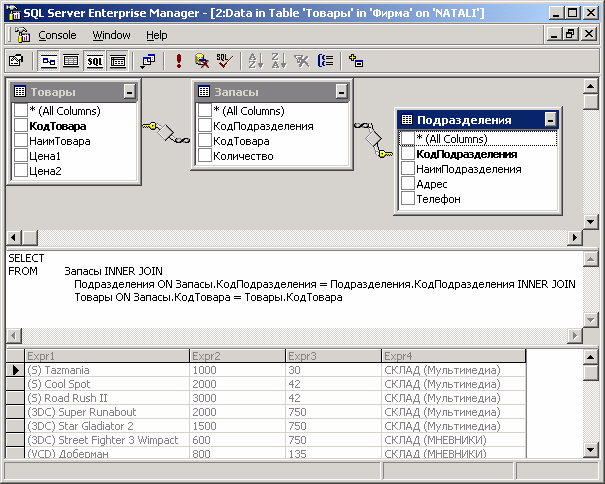Open the Console menu
The width and height of the screenshot is (605, 484).
[x=57, y=35]
